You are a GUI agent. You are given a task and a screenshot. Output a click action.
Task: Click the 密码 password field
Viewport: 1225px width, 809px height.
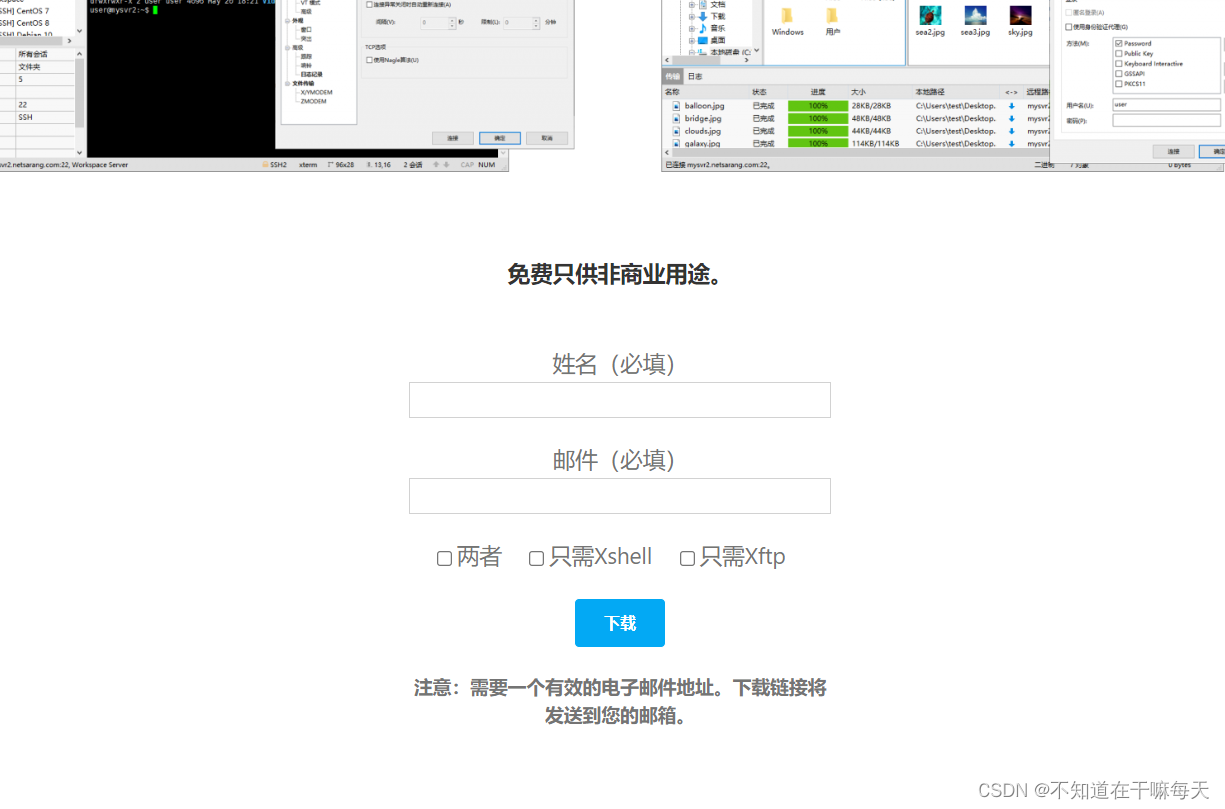[x=1166, y=120]
